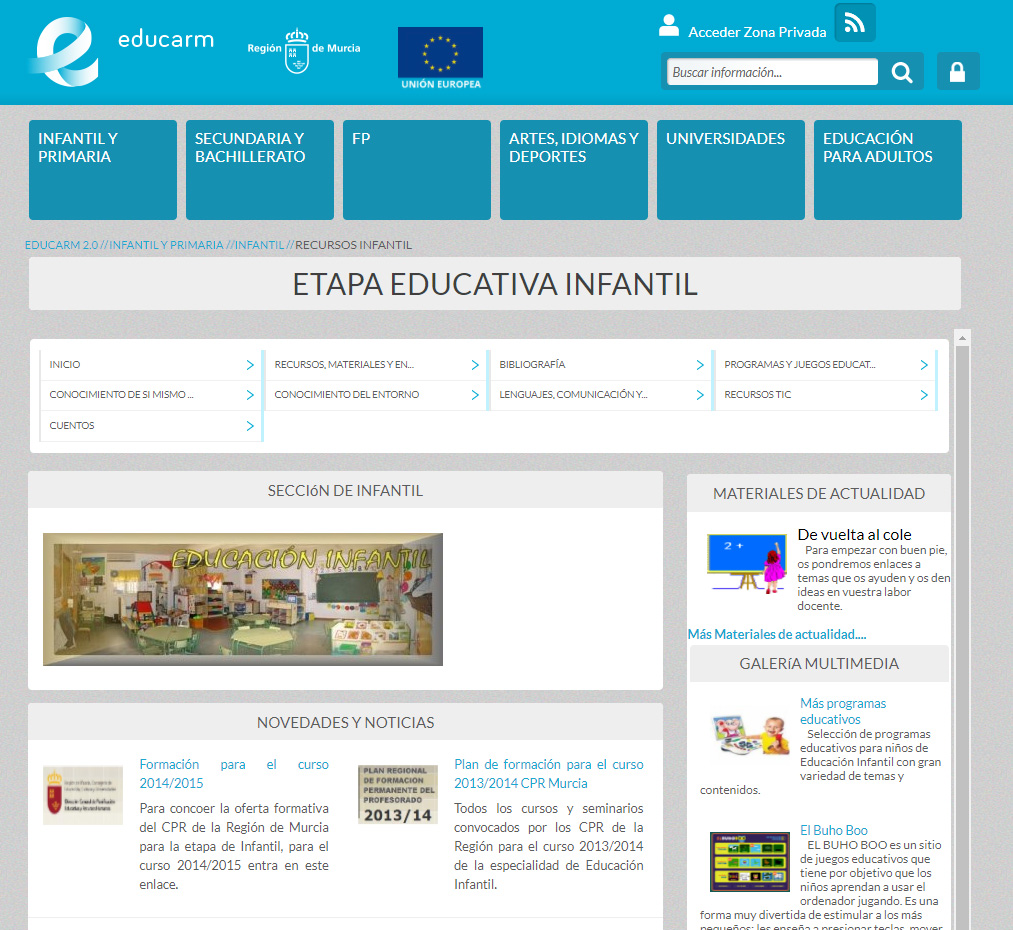This screenshot has height=930, width=1013.
Task: Expand the BIBLIOGRAFÍA menu arrow
Action: click(700, 365)
